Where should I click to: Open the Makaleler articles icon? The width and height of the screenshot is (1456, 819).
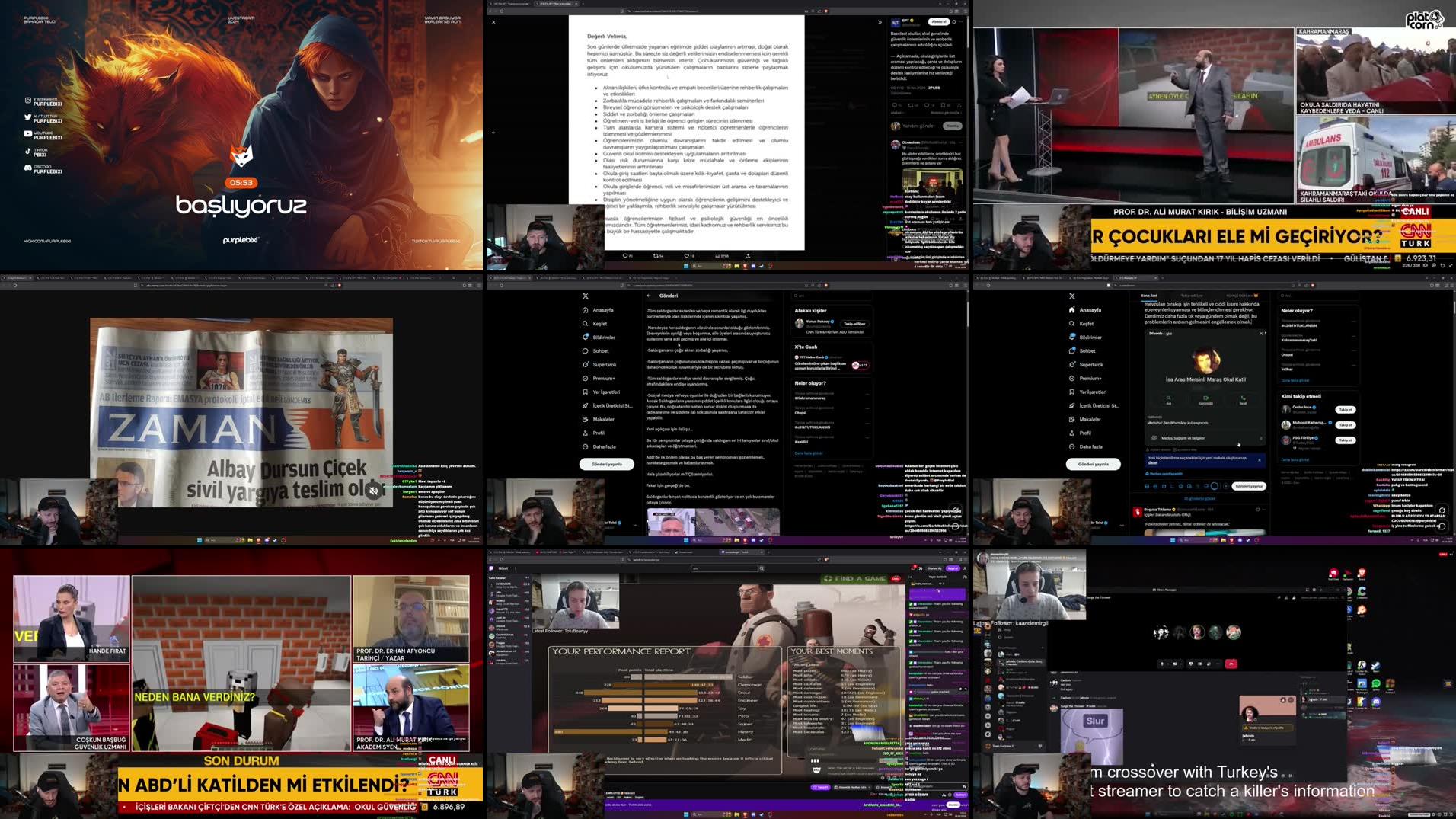1071,419
